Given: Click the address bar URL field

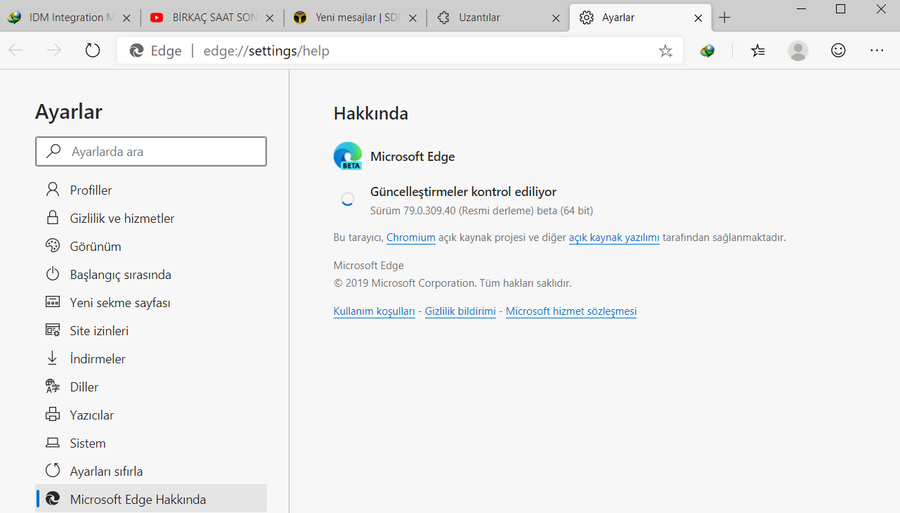Looking at the screenshot, I should coord(400,50).
